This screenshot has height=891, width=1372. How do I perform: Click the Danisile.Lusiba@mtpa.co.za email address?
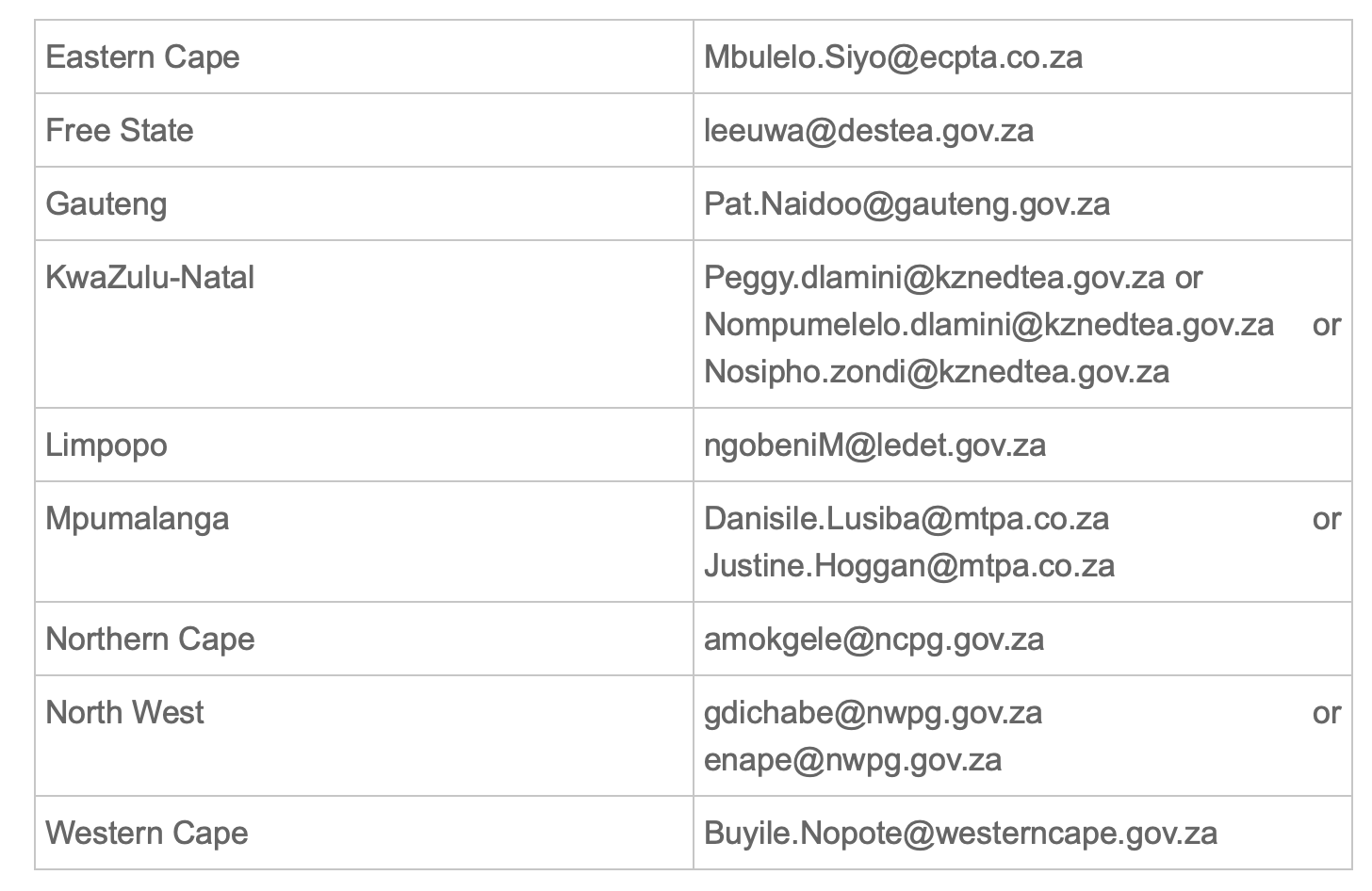906,519
